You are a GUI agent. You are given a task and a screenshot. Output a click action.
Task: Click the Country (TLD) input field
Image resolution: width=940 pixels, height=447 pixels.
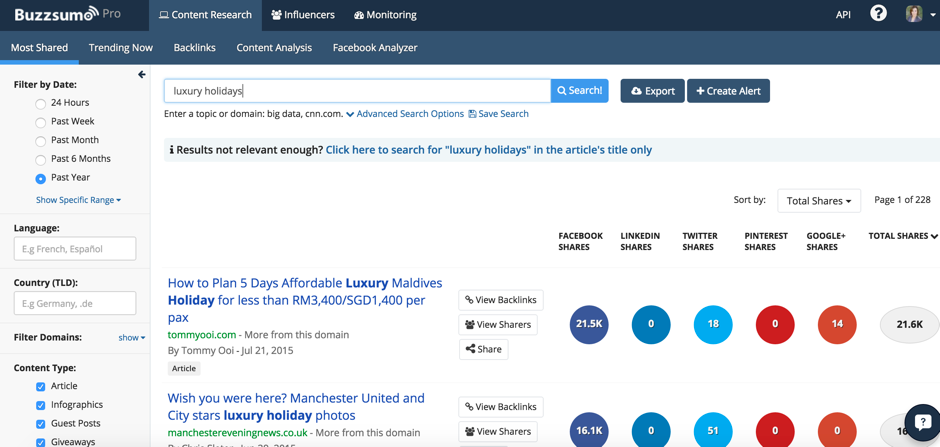pos(75,303)
